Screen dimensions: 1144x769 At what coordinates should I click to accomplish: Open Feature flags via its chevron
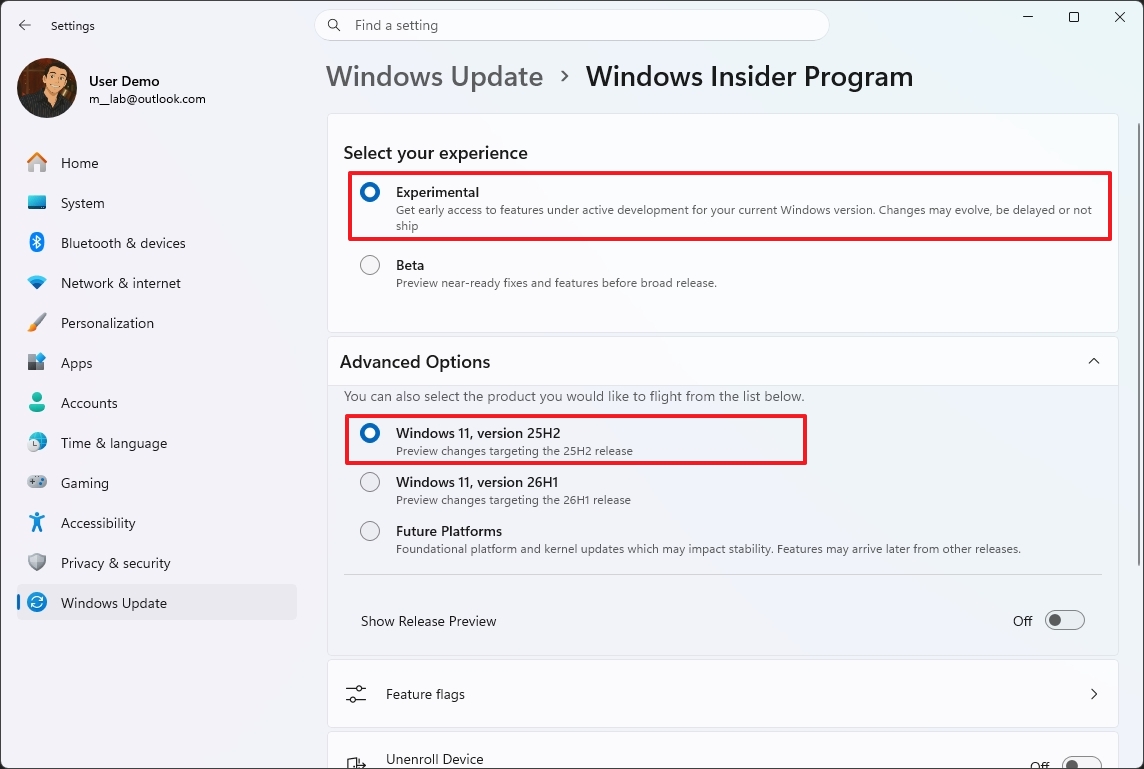pyautogui.click(x=1094, y=694)
